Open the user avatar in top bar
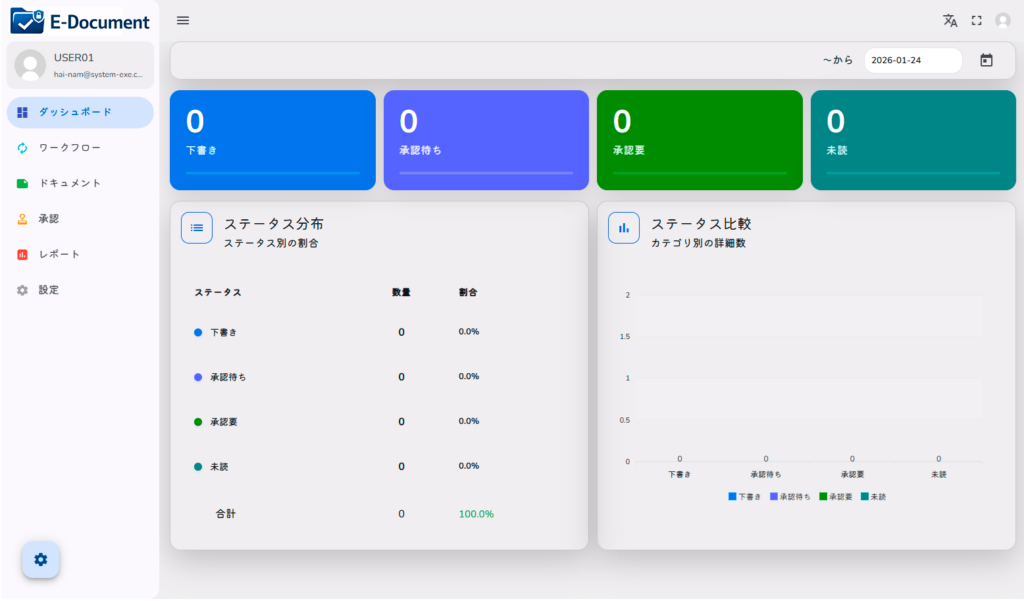Screen dimensions: 1024x601 click(1003, 21)
